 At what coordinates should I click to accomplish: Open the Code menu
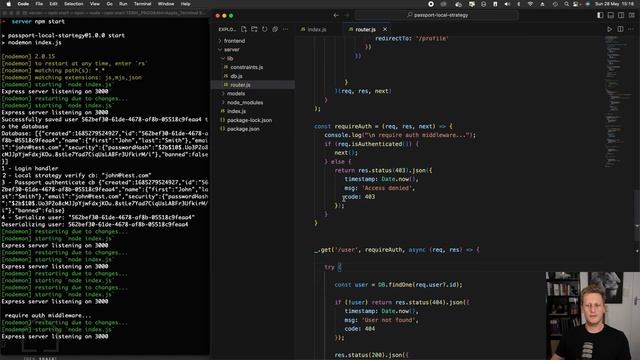23,4
